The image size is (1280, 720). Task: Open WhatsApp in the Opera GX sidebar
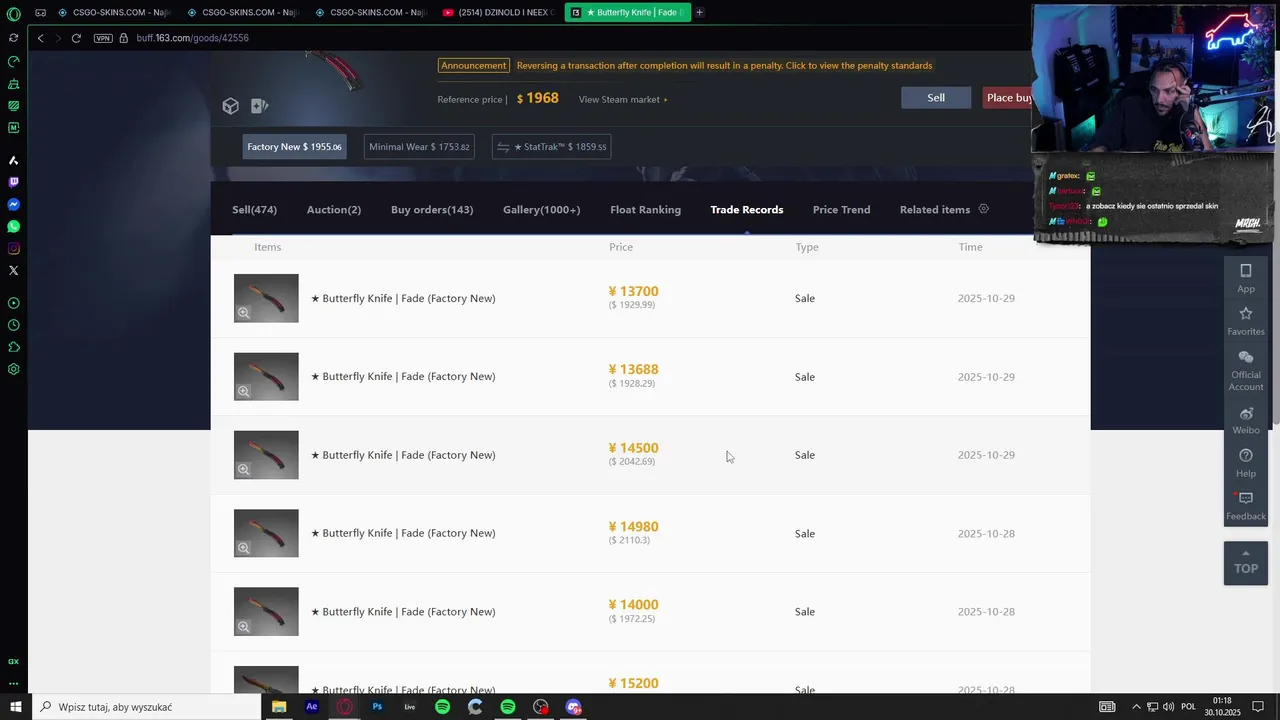[x=14, y=226]
